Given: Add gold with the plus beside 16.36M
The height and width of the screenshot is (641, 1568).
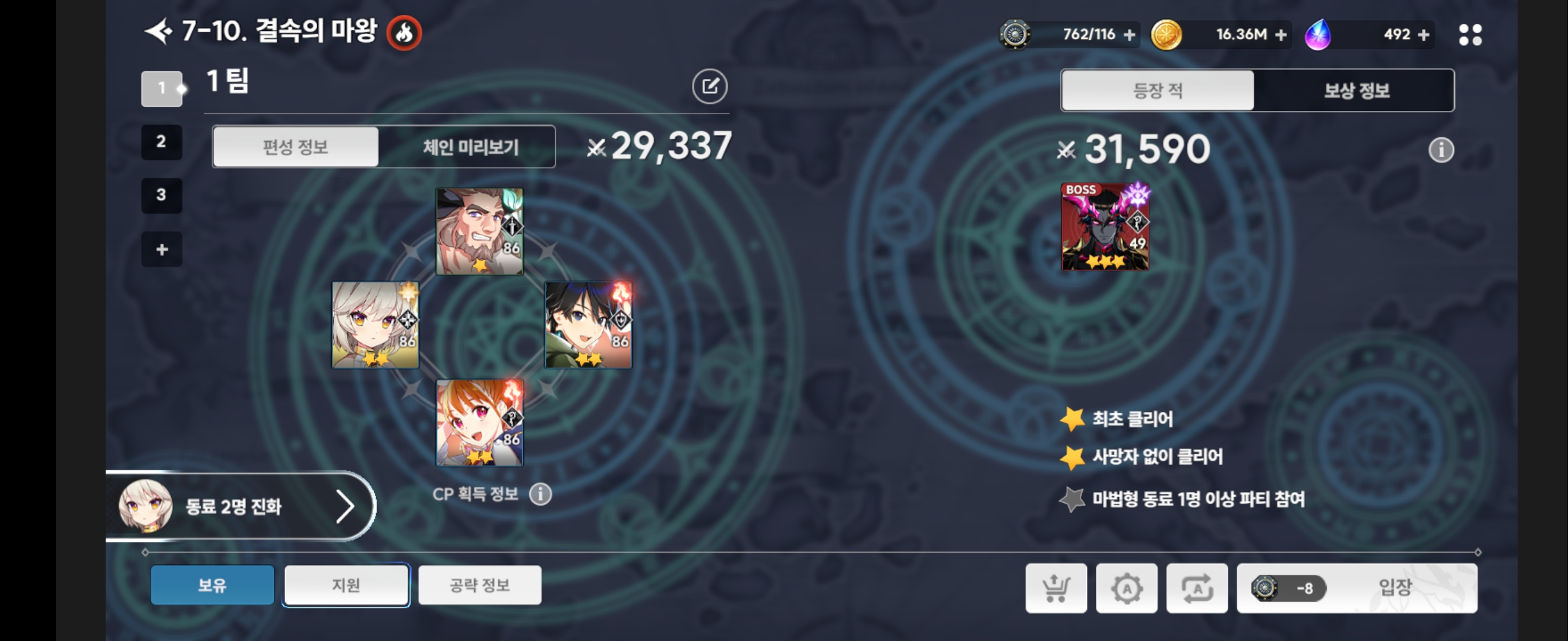Looking at the screenshot, I should [x=1281, y=34].
